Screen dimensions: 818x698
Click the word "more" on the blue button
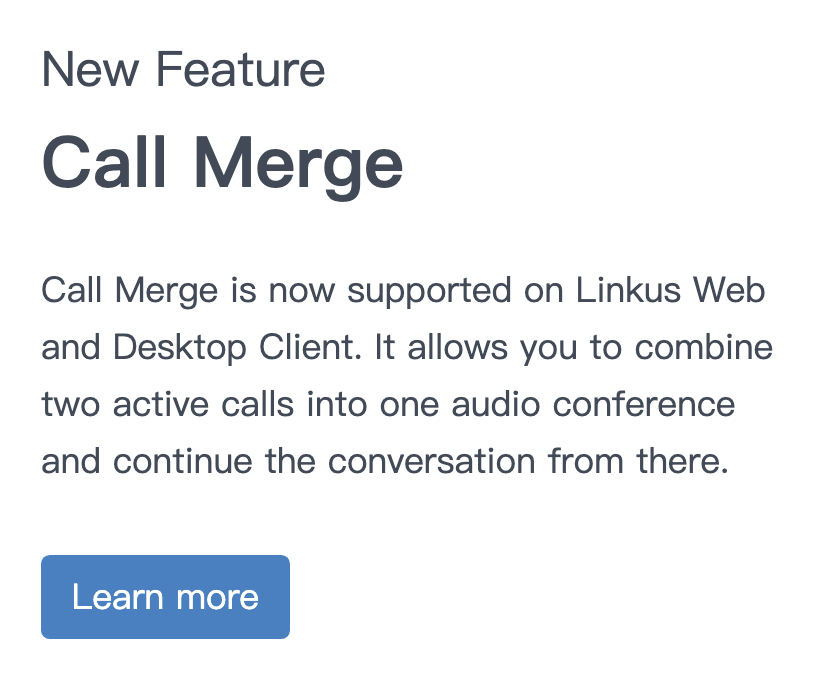[217, 597]
